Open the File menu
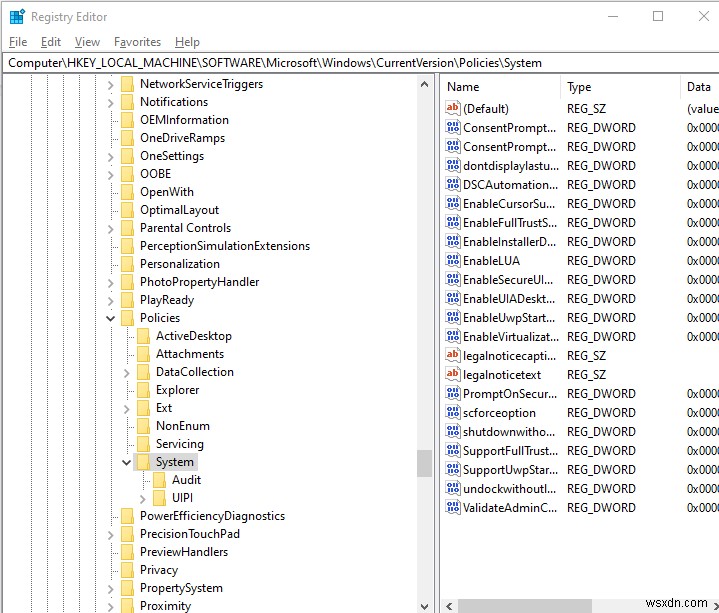The width and height of the screenshot is (719, 613). 18,42
